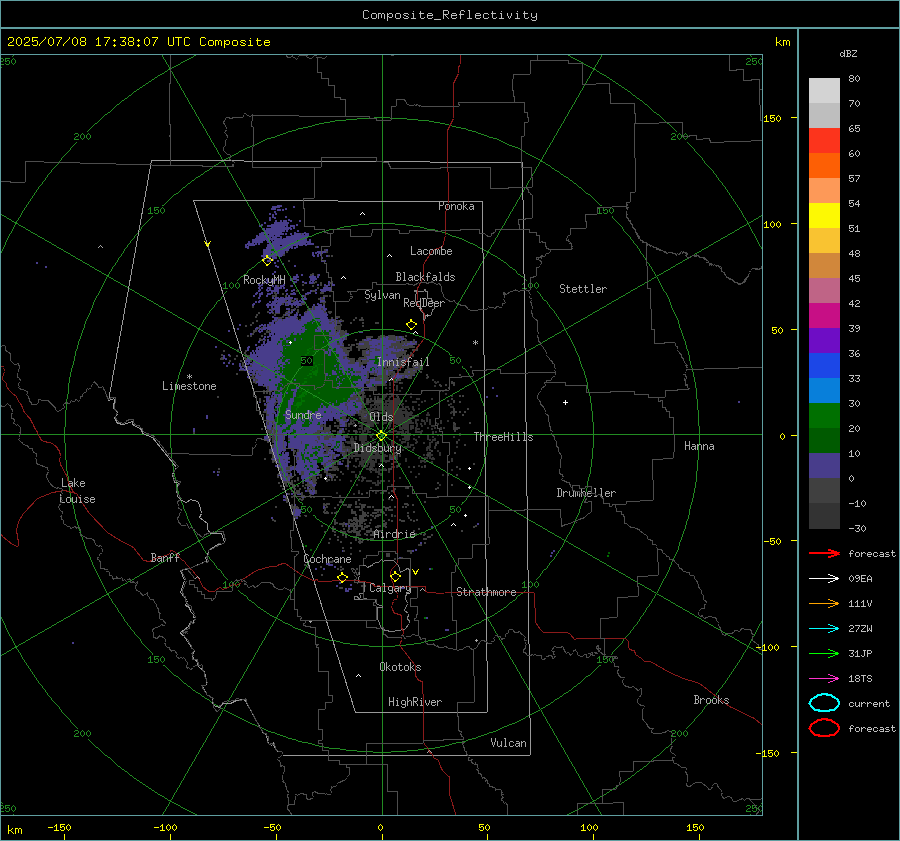Click the Vulcan city label

click(x=509, y=743)
